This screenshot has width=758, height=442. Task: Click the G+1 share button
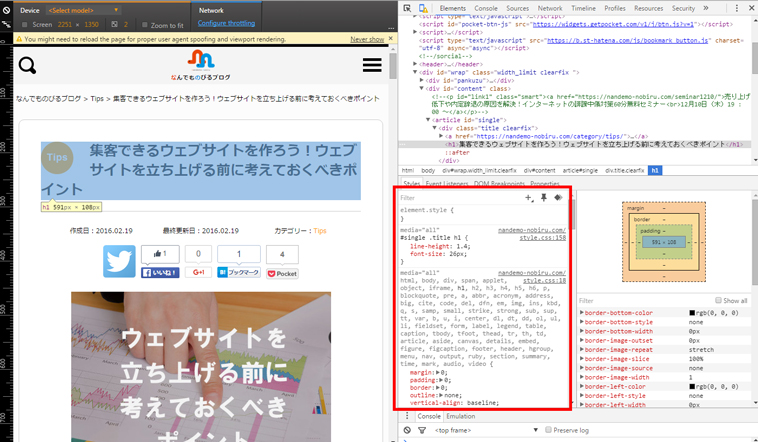[x=198, y=272]
